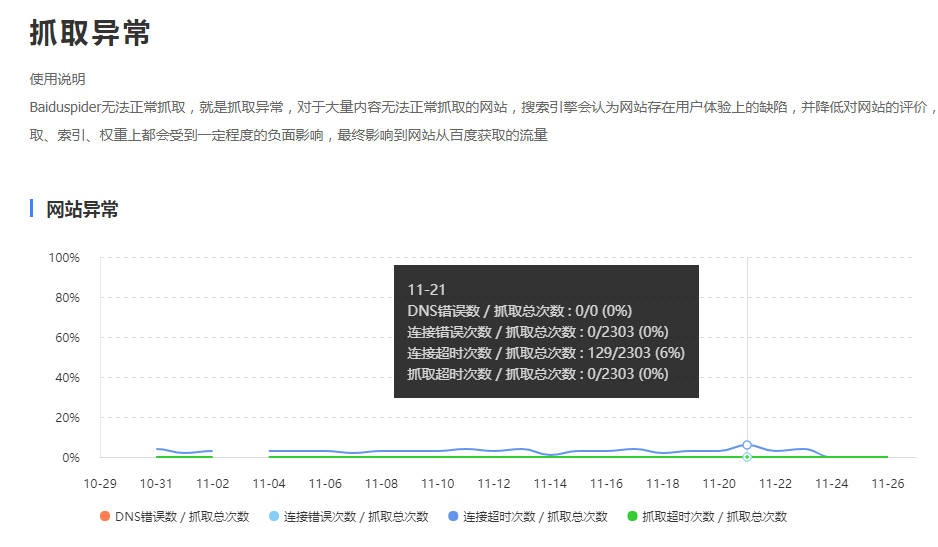Select the 11-26 date on the x-axis
This screenshot has height=547, width=938.
(888, 484)
